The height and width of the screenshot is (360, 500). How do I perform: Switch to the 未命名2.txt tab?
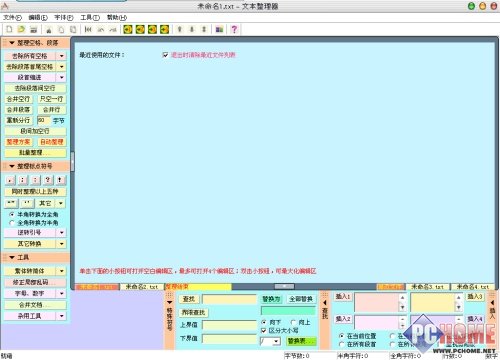[142, 287]
